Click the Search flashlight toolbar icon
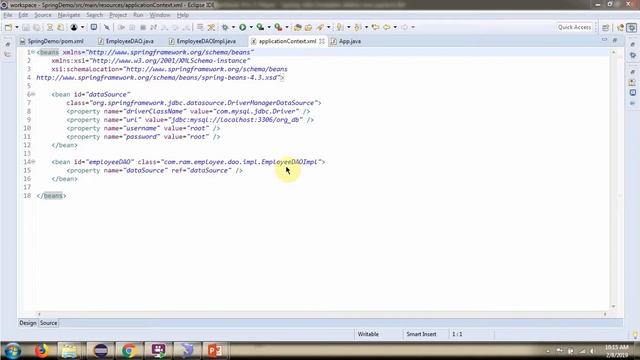 coord(320,27)
